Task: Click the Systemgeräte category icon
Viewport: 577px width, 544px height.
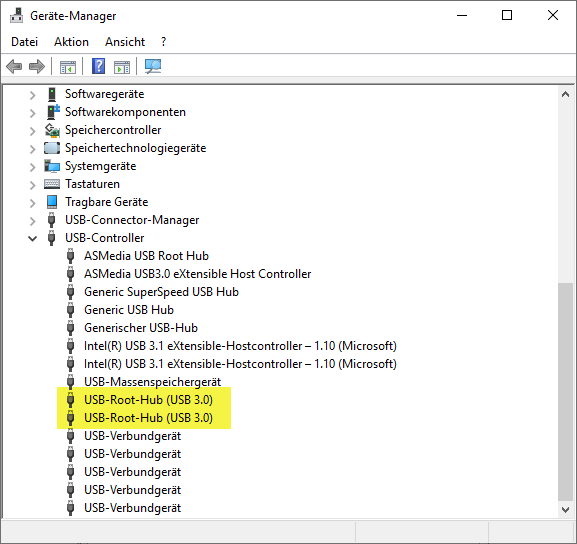Action: pyautogui.click(x=52, y=166)
